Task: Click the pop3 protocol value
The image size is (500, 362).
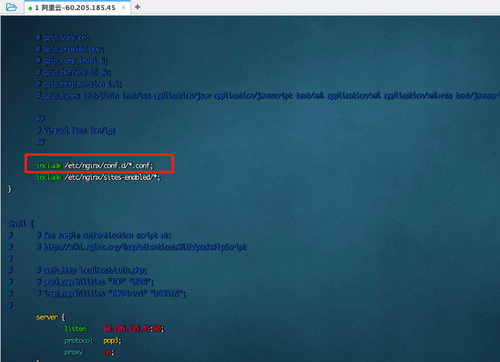Action: click(112, 340)
